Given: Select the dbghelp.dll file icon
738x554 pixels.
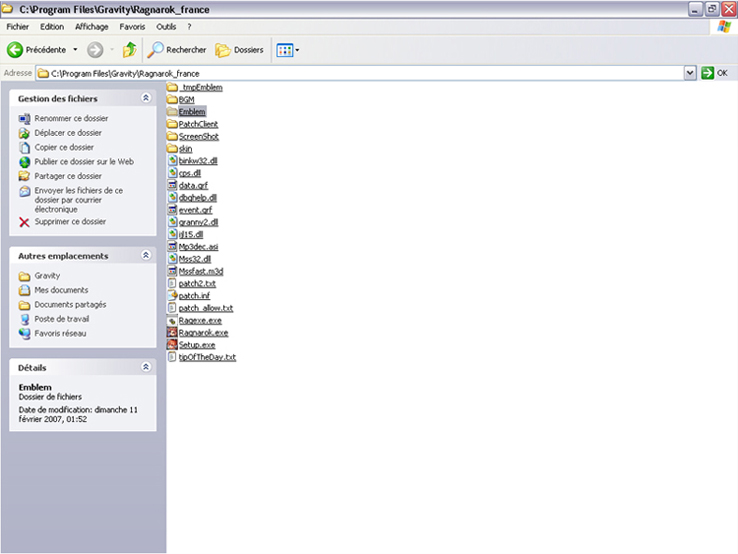Looking at the screenshot, I should 172,197.
